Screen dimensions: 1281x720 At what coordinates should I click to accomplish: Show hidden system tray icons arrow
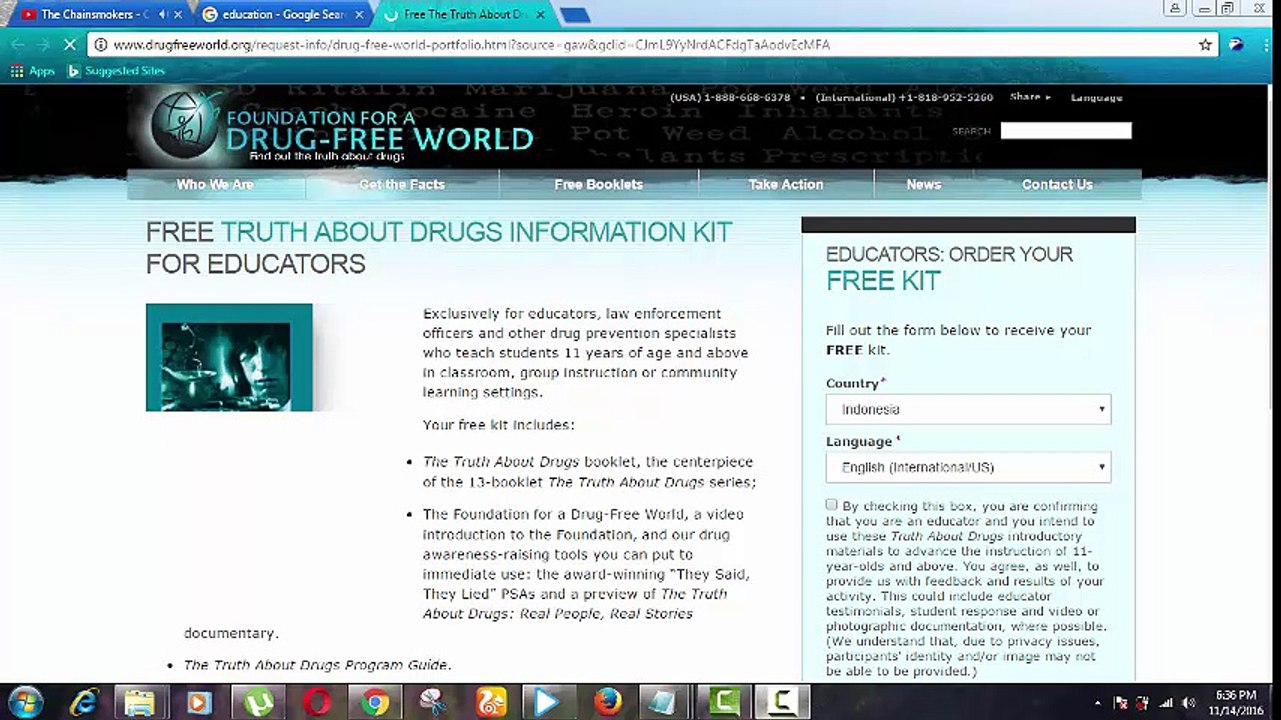pos(1098,703)
